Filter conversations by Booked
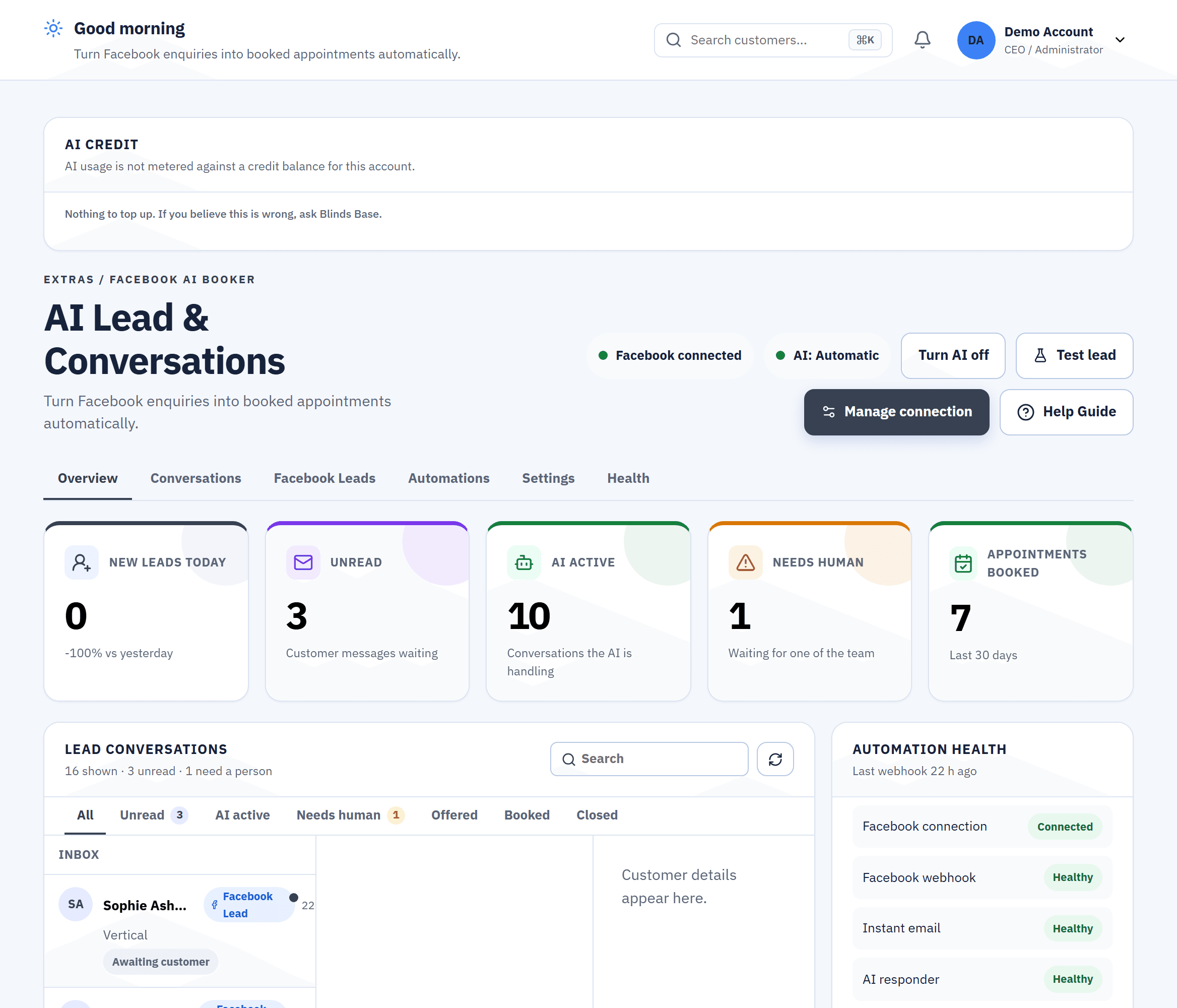The height and width of the screenshot is (1008, 1177). 527,815
